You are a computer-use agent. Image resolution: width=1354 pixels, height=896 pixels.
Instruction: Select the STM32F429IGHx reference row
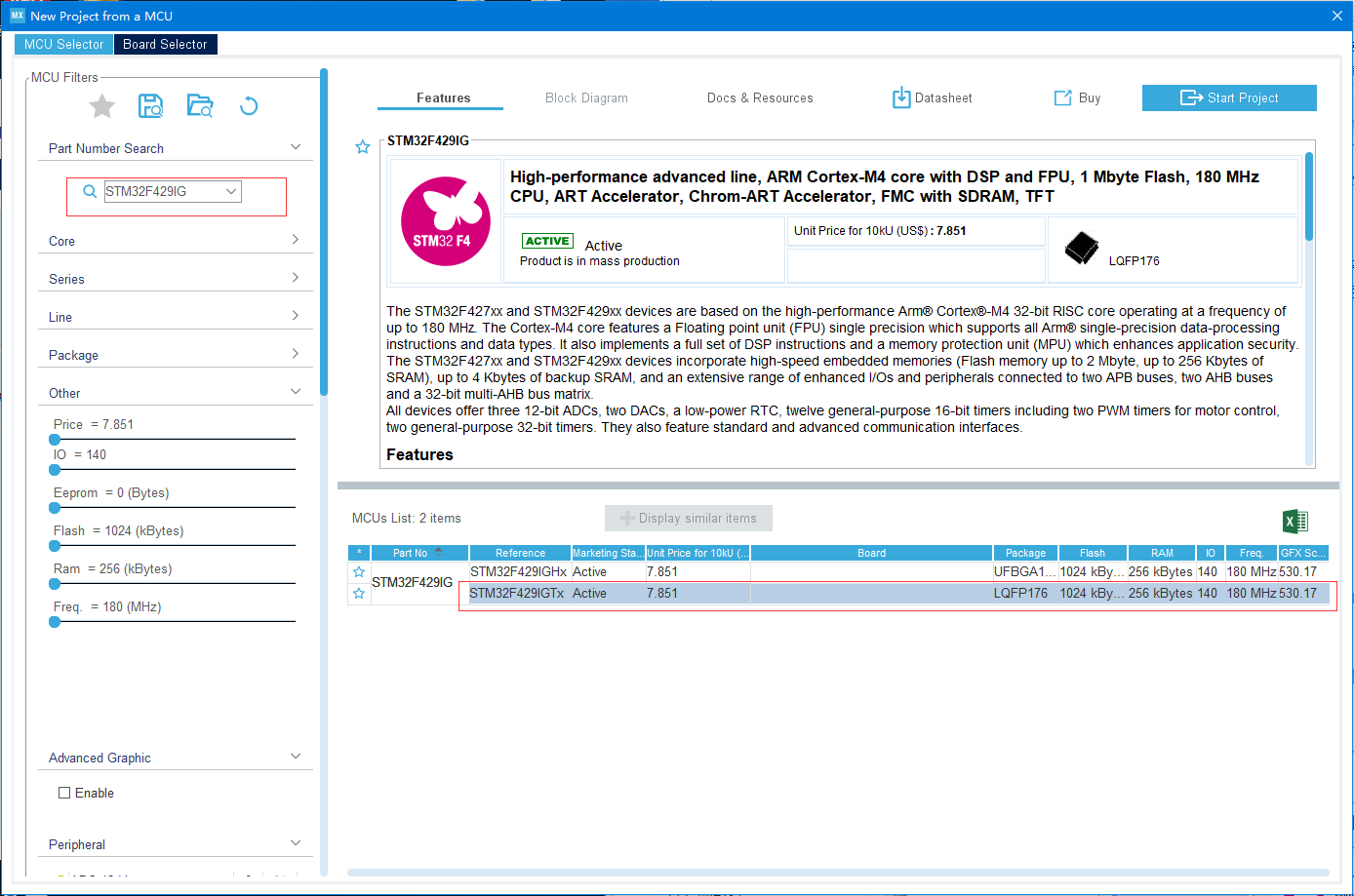(x=519, y=572)
